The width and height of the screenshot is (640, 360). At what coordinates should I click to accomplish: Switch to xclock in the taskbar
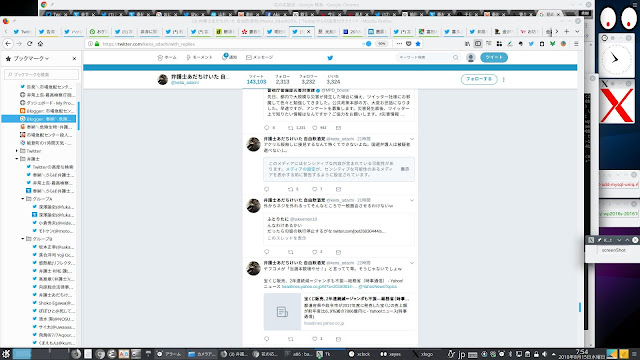(x=360, y=354)
